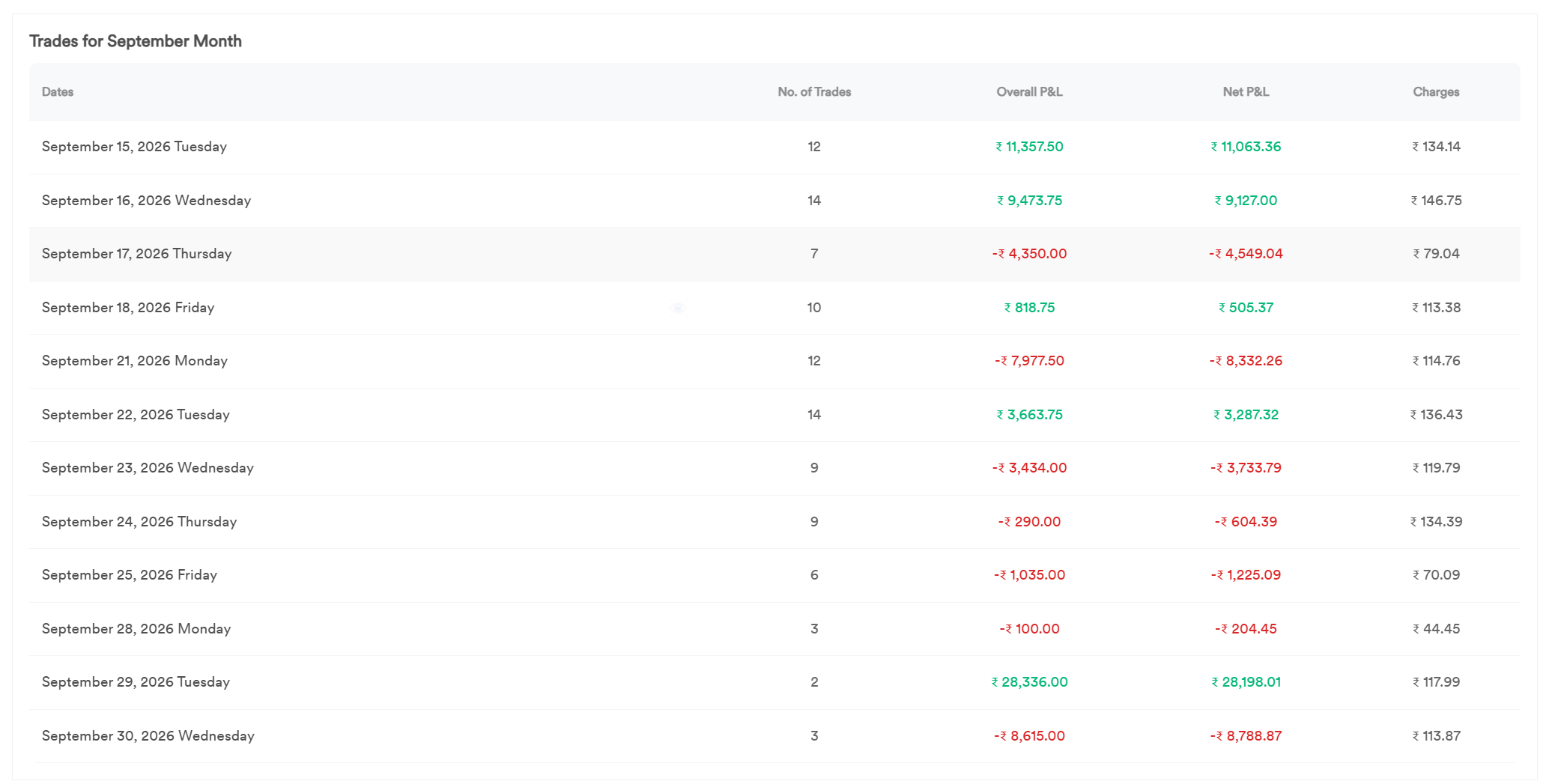Click the -₹ 7,977.50 overall loss value

click(1029, 361)
